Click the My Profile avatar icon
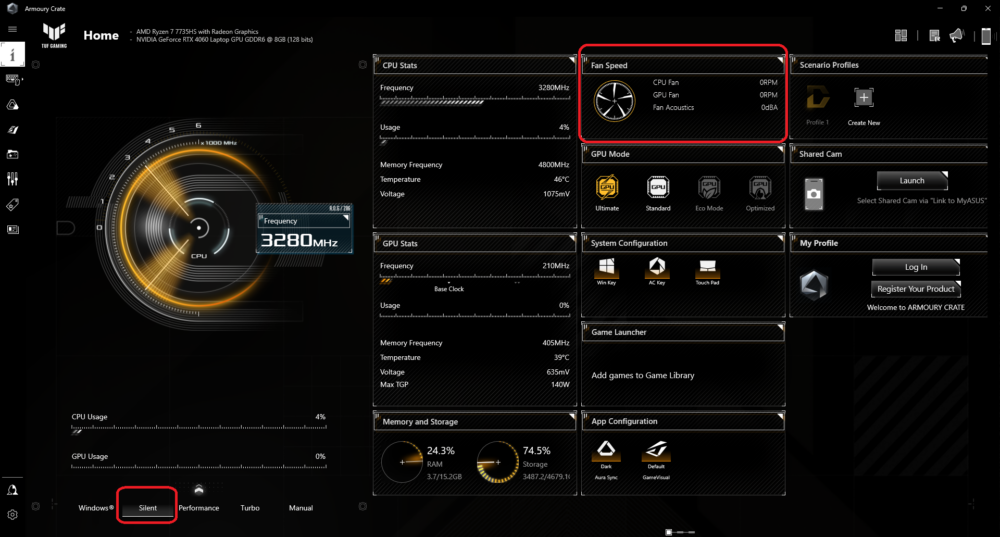Image resolution: width=1000 pixels, height=537 pixels. pyautogui.click(x=814, y=285)
